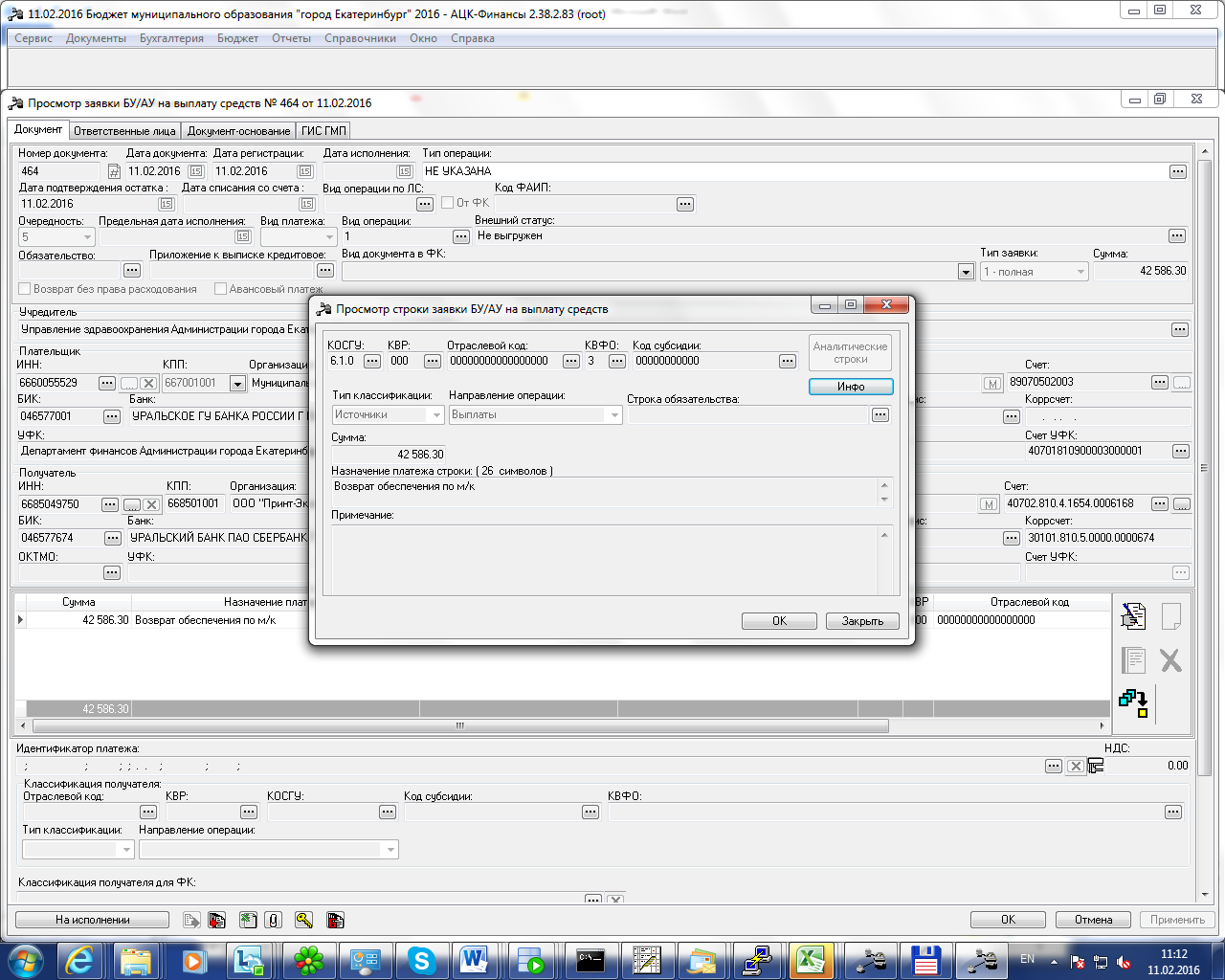1225x980 pixels.
Task: Expand the 'Направление операции' dropdown in dialog
Action: point(613,414)
